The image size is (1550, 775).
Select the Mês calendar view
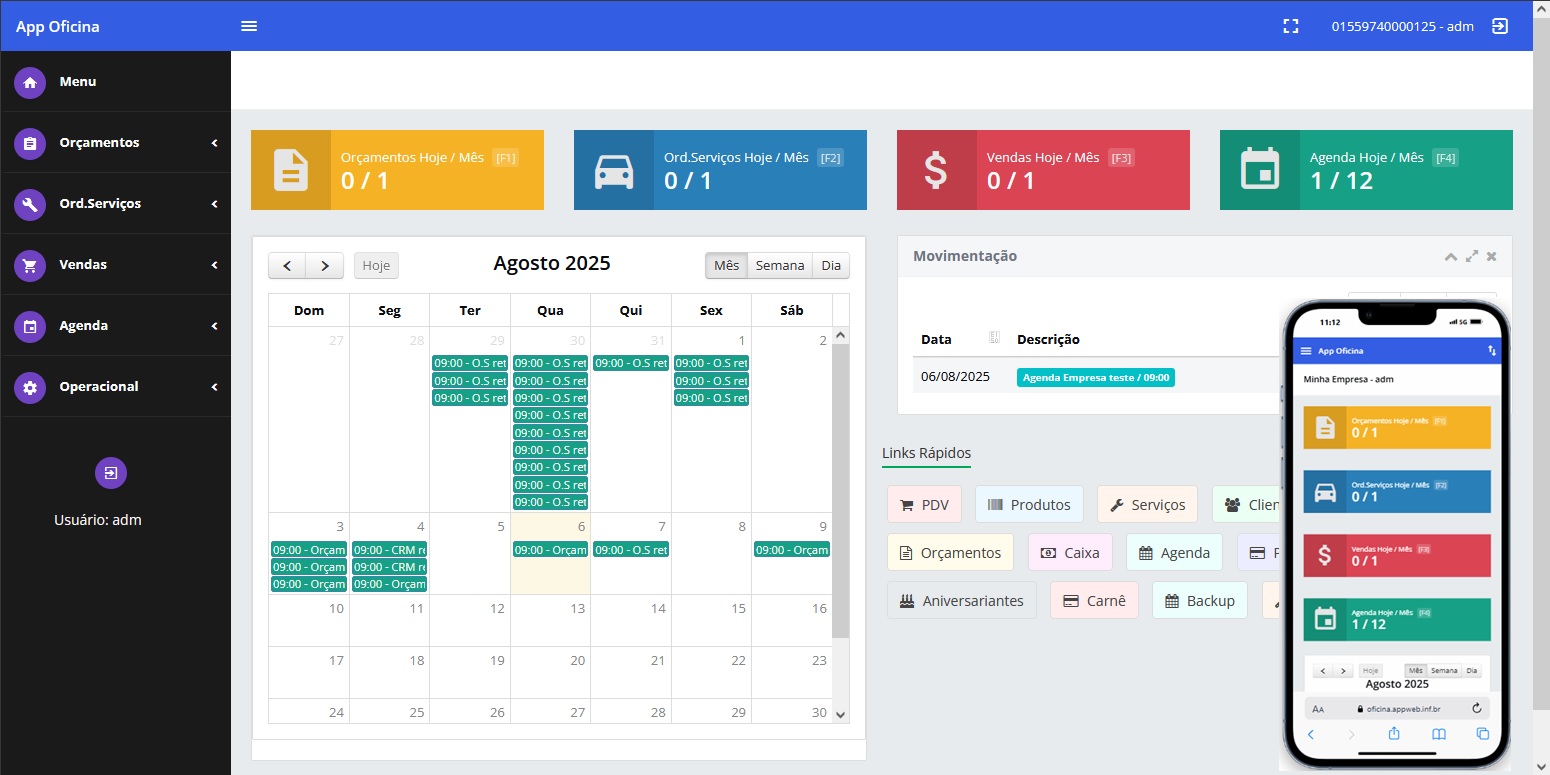(x=726, y=265)
